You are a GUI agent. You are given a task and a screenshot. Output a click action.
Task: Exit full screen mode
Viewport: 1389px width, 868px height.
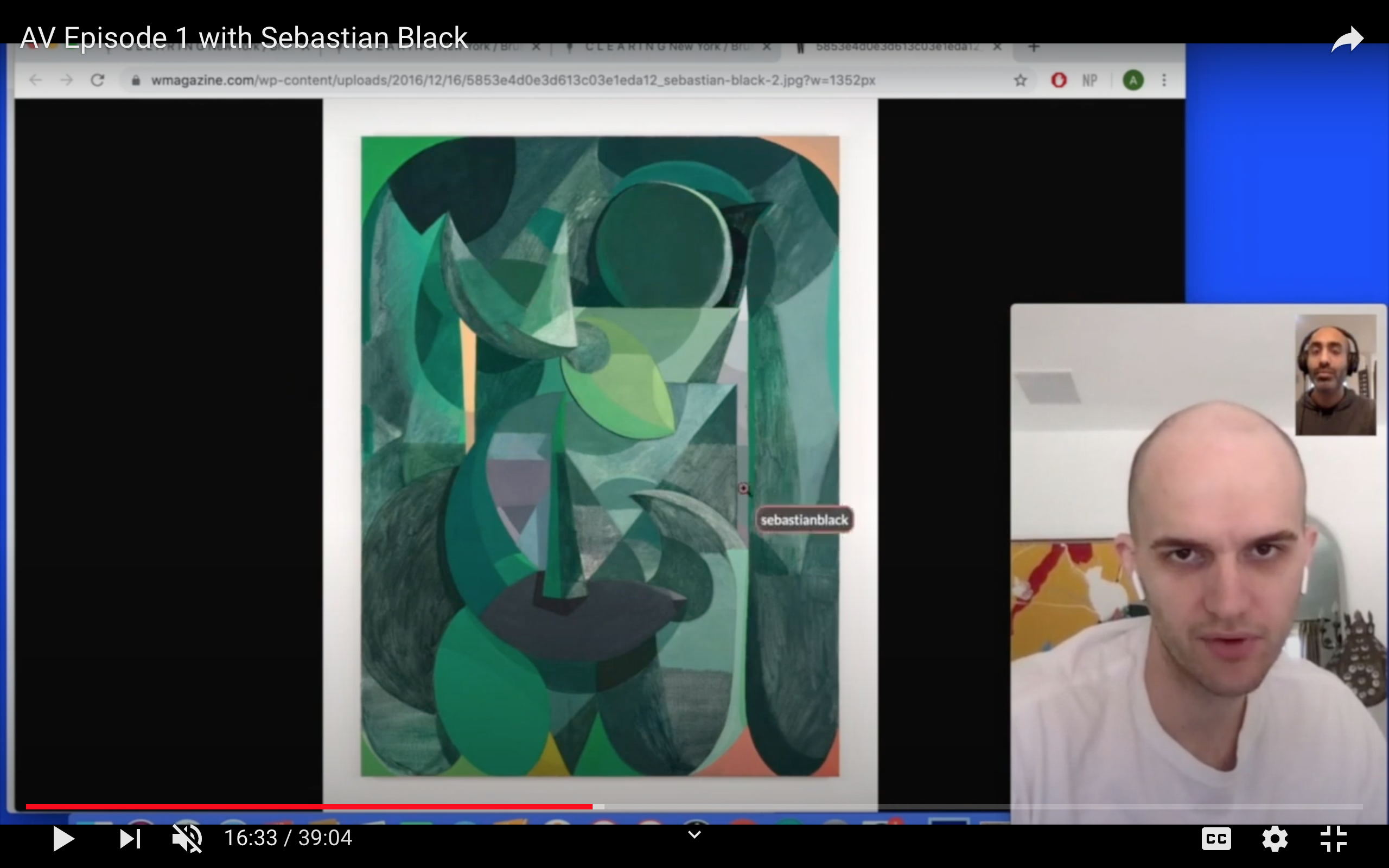[1333, 839]
